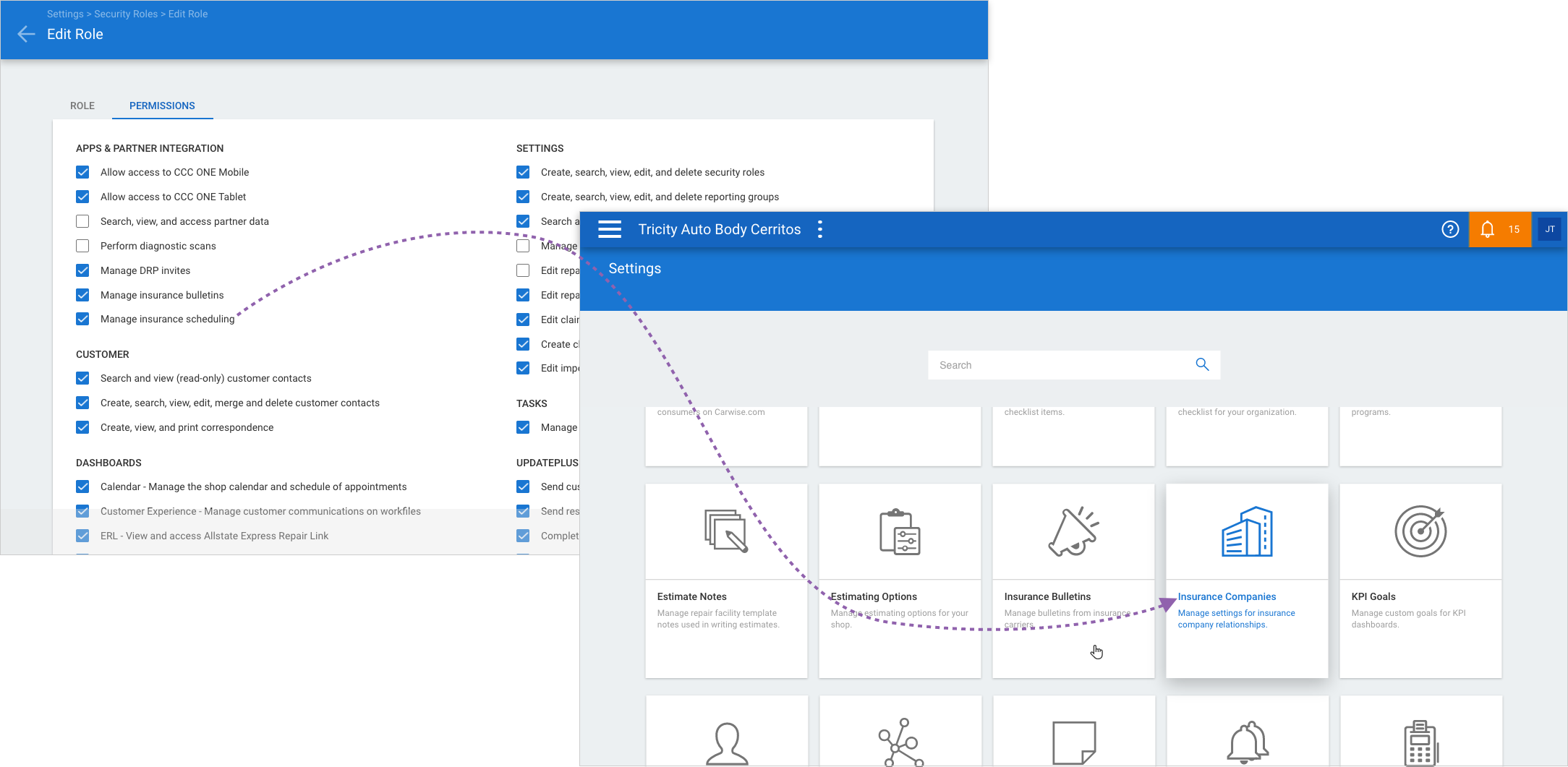
Task: Check Search, view, and access partner data
Action: [x=82, y=221]
